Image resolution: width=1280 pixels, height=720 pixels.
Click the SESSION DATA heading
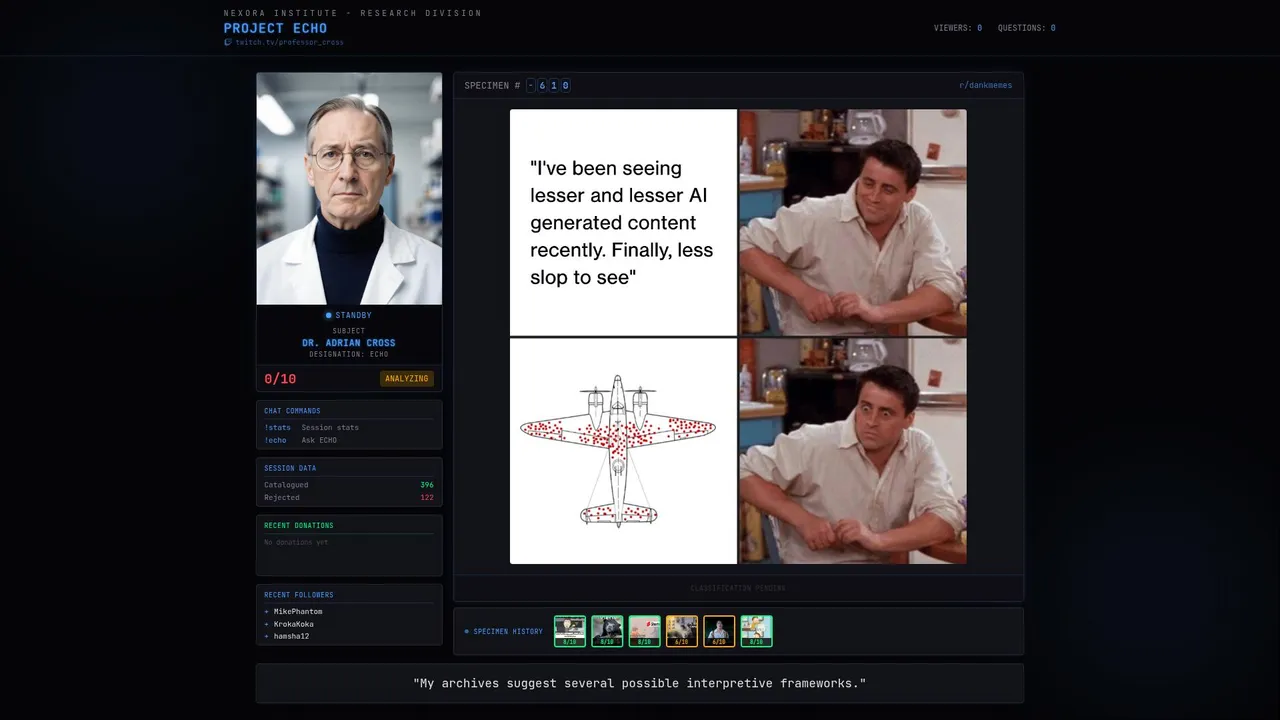pos(290,468)
